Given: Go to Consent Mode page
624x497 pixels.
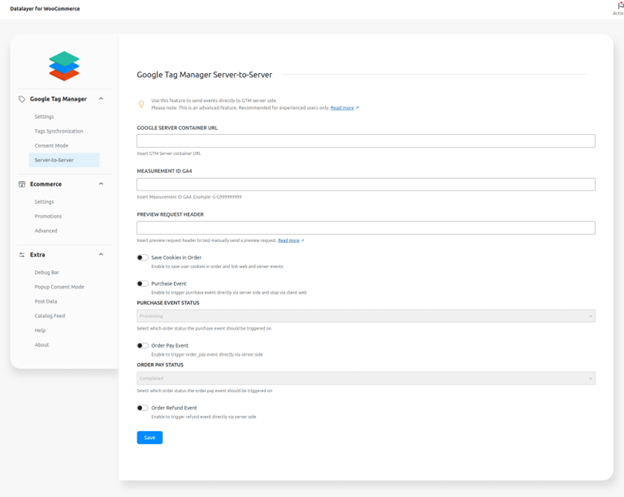Looking at the screenshot, I should click(51, 146).
